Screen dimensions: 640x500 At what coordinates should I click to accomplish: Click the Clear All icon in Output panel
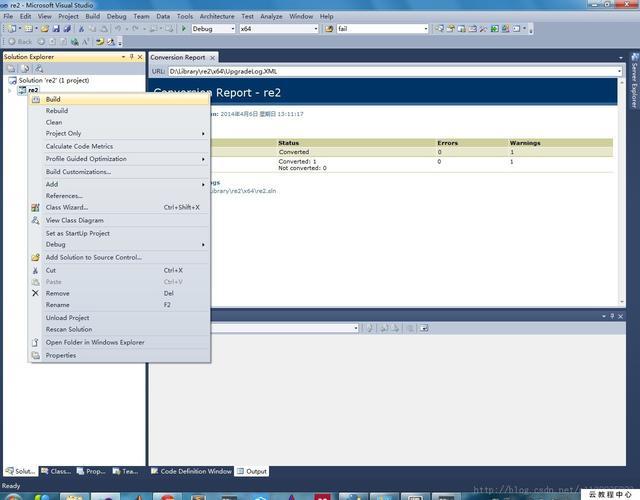coord(410,328)
